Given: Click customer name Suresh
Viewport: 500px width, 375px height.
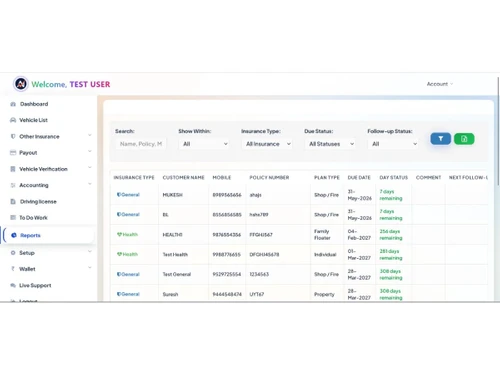Looking at the screenshot, I should coord(170,294).
